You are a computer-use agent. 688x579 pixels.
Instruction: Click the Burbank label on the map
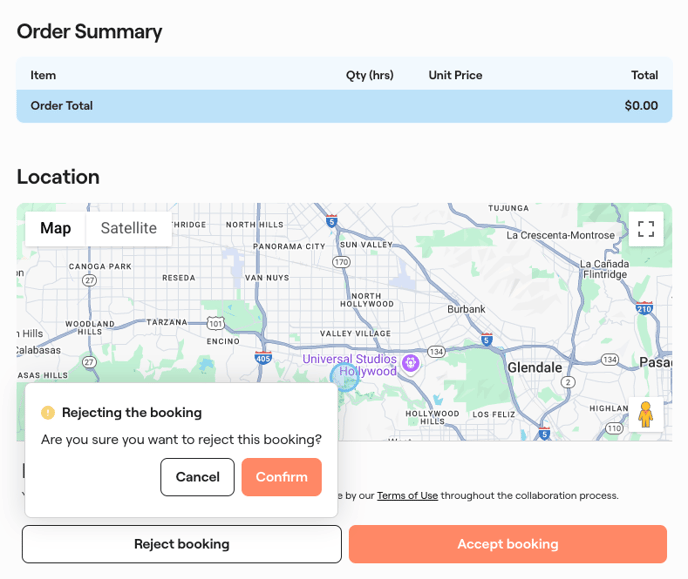466,310
